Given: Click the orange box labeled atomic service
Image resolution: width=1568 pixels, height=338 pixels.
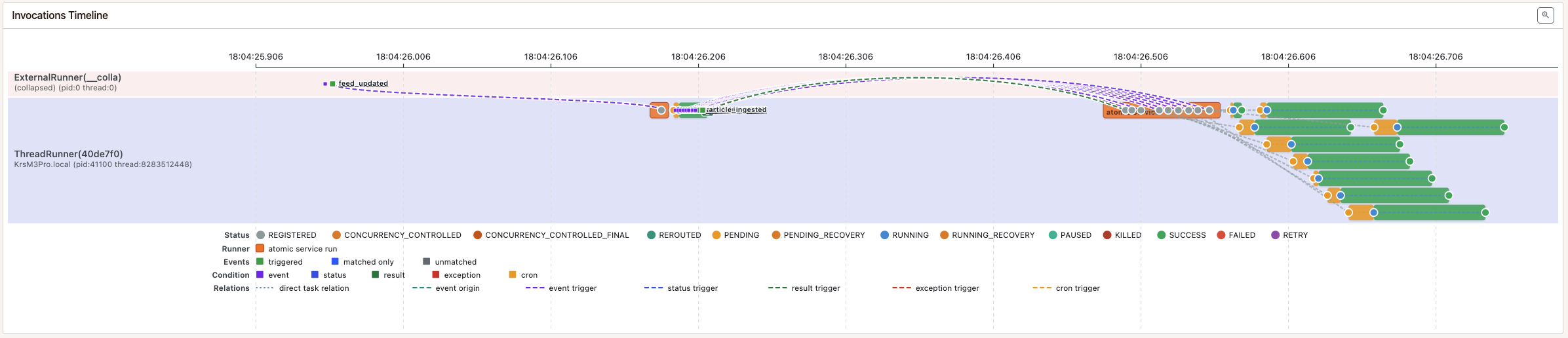Looking at the screenshot, I should [x=1161, y=110].
